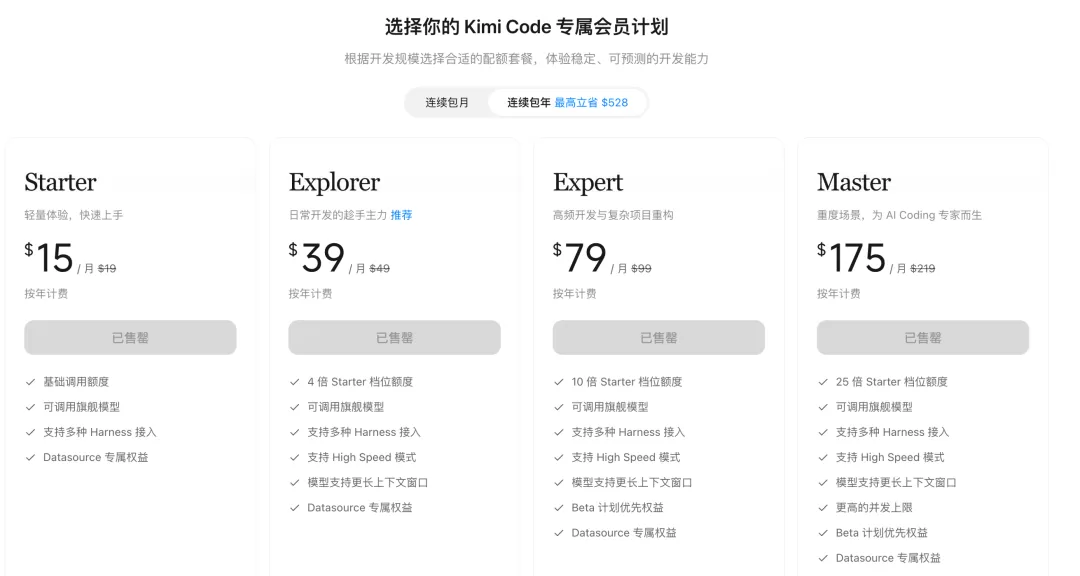Switch to 连续包月 billing tab
Viewport: 1080px width, 576px height.
[447, 103]
